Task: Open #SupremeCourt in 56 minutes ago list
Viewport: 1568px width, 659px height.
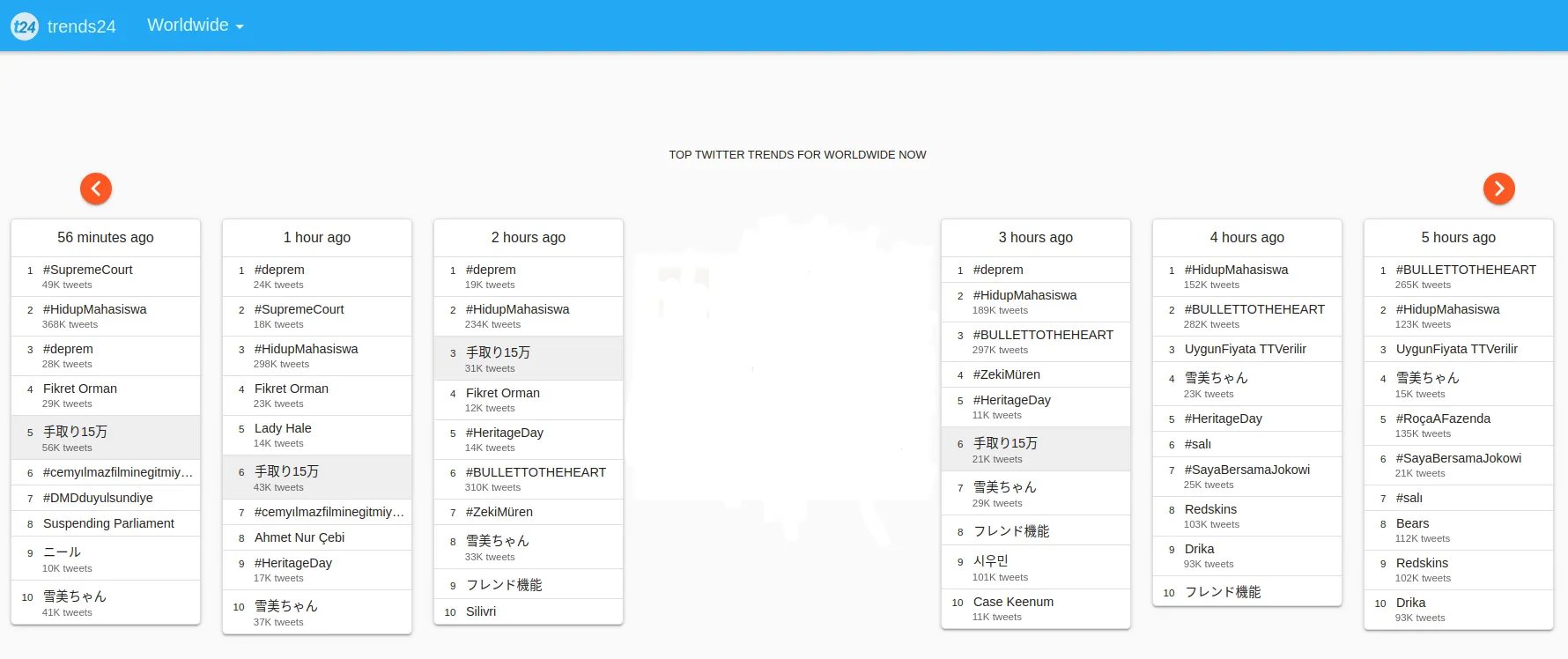Action: (x=88, y=270)
